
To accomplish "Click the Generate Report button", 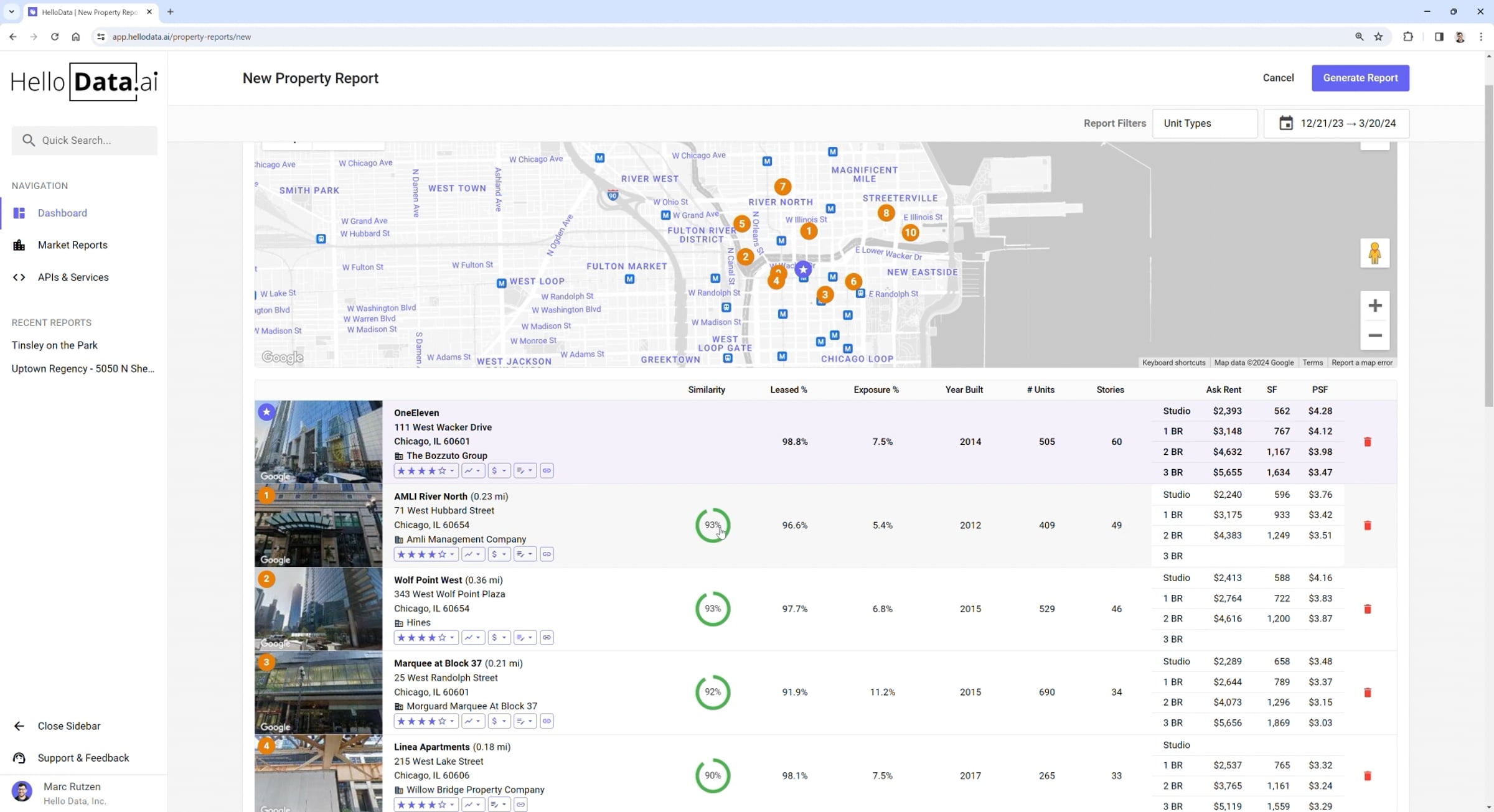I will tap(1360, 78).
